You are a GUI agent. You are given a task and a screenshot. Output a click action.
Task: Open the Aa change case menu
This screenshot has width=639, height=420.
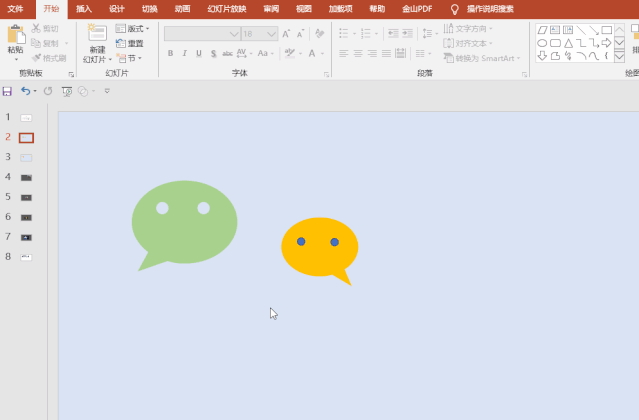tap(265, 53)
